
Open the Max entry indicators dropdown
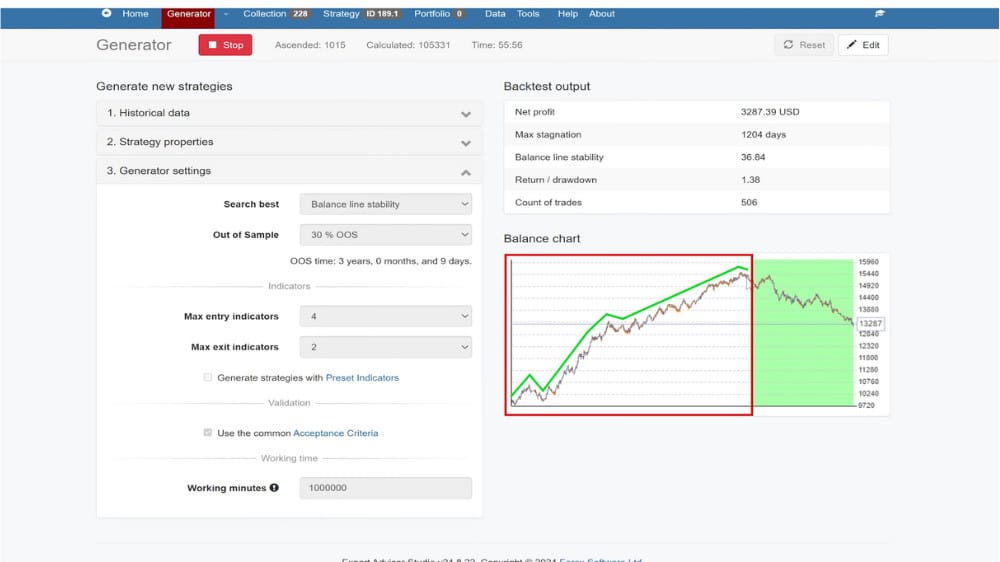coord(385,316)
